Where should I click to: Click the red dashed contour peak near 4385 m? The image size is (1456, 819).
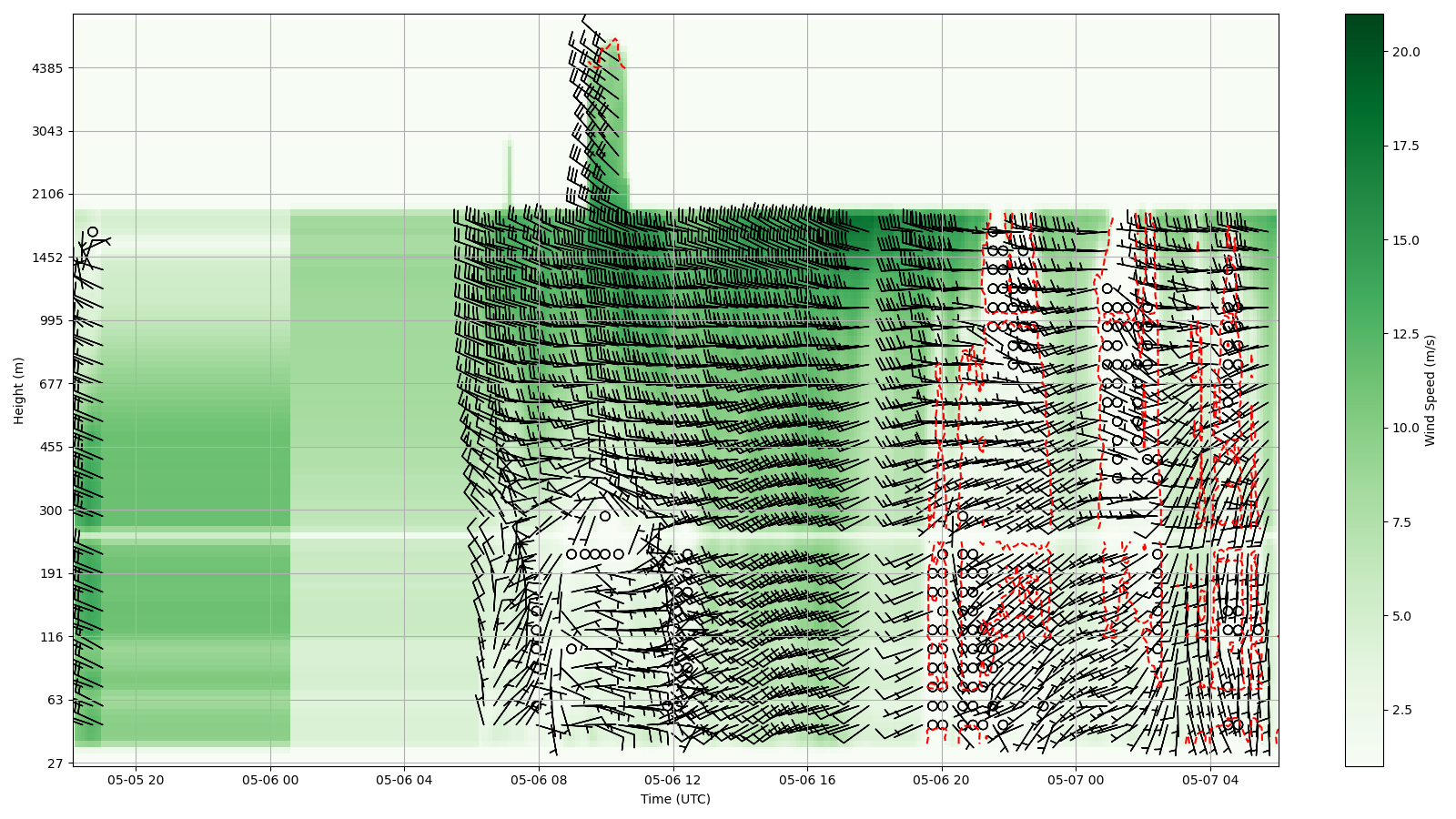click(x=614, y=41)
